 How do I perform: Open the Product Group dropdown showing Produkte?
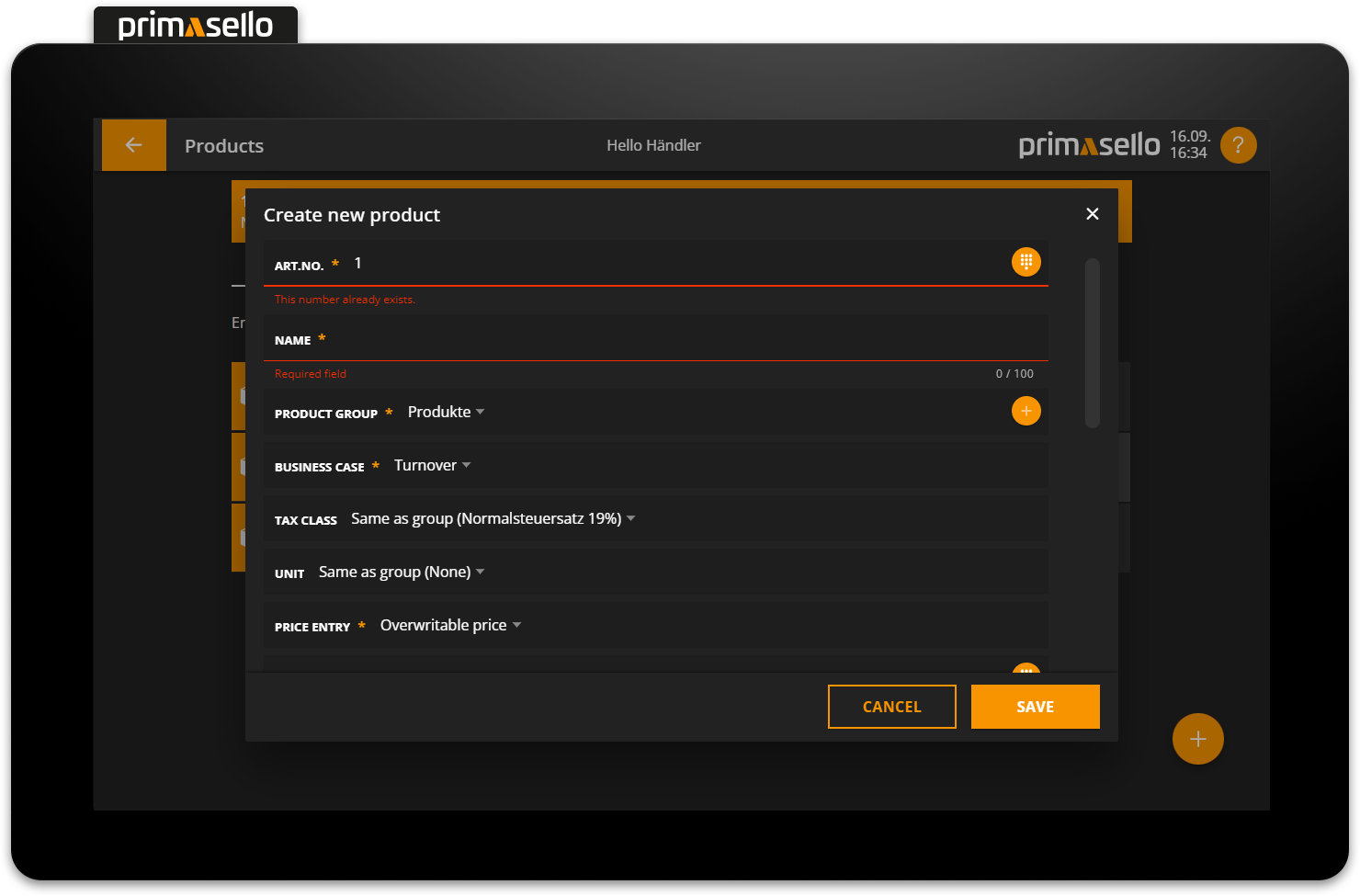(x=447, y=411)
